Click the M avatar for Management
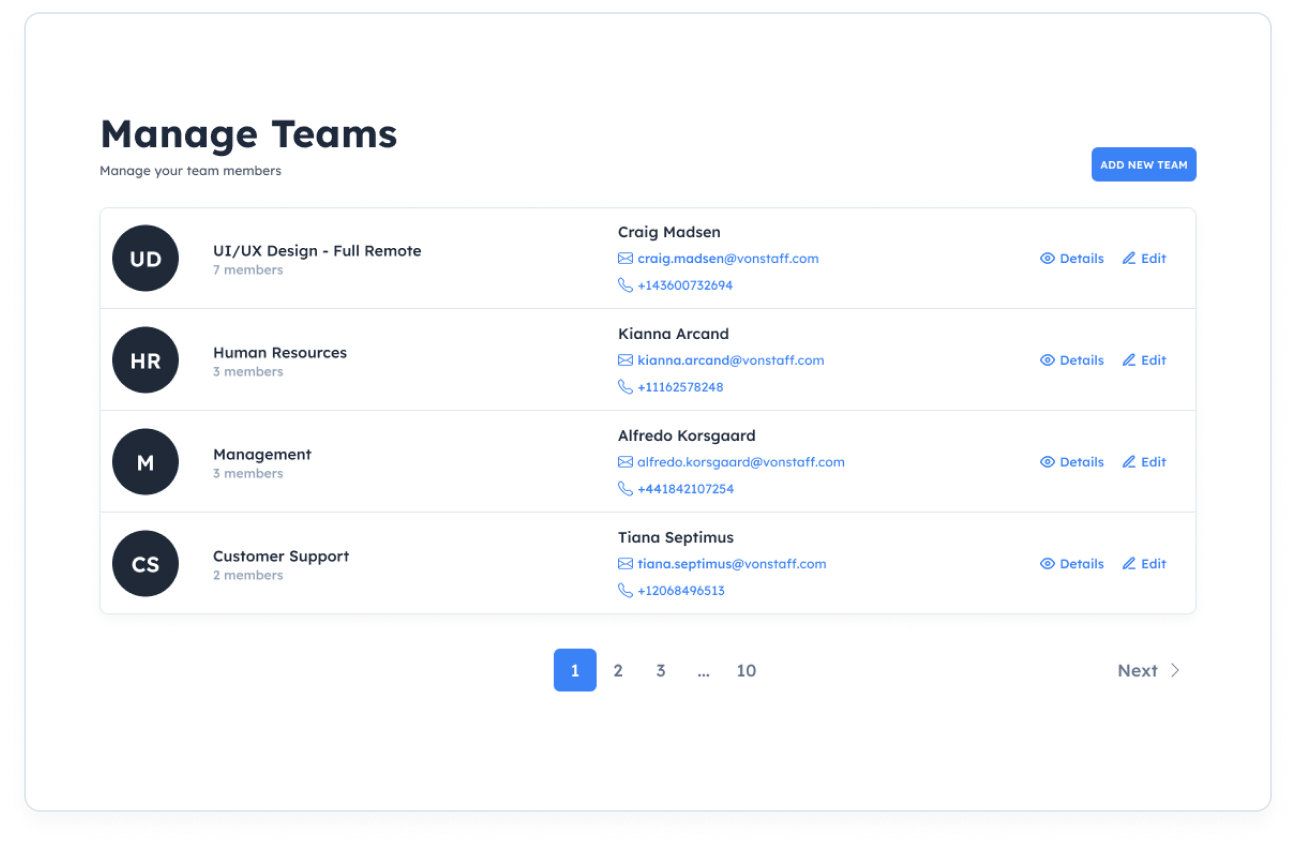This screenshot has width=1296, height=848. 145,463
